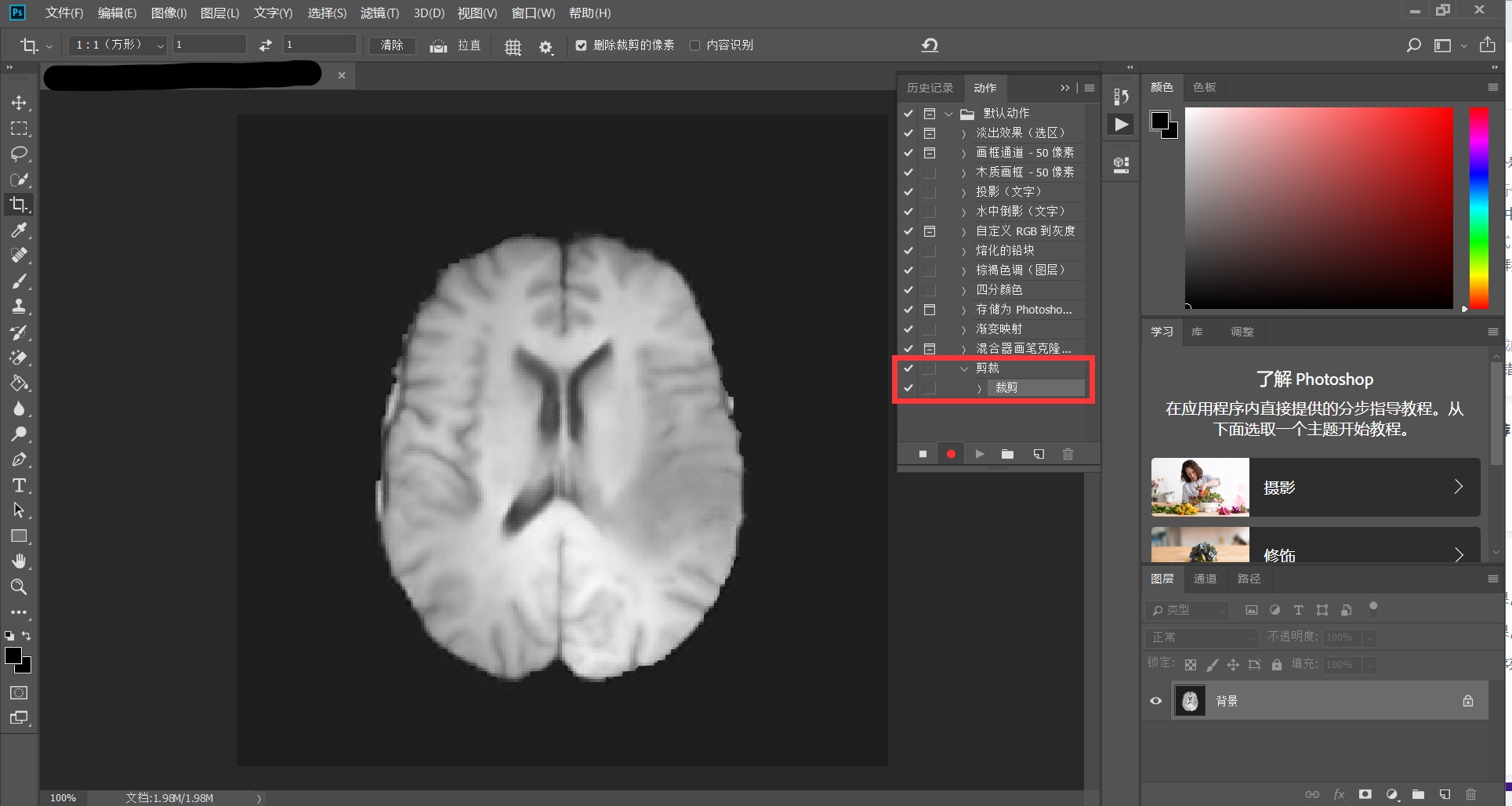1512x806 pixels.
Task: Play the selected action
Action: point(979,454)
